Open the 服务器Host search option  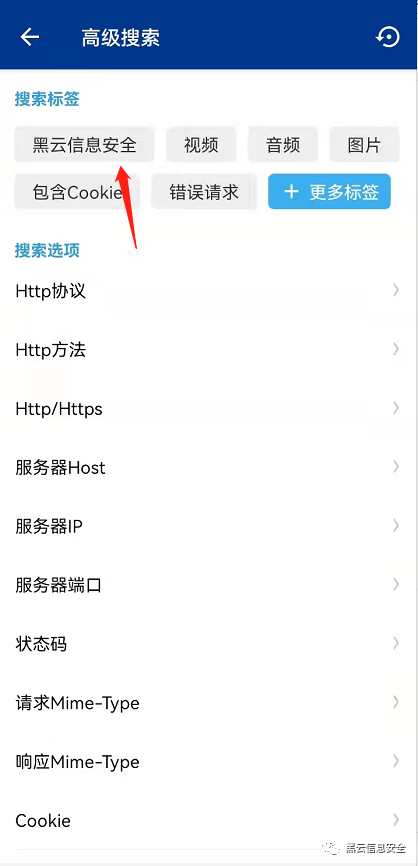[x=209, y=468]
